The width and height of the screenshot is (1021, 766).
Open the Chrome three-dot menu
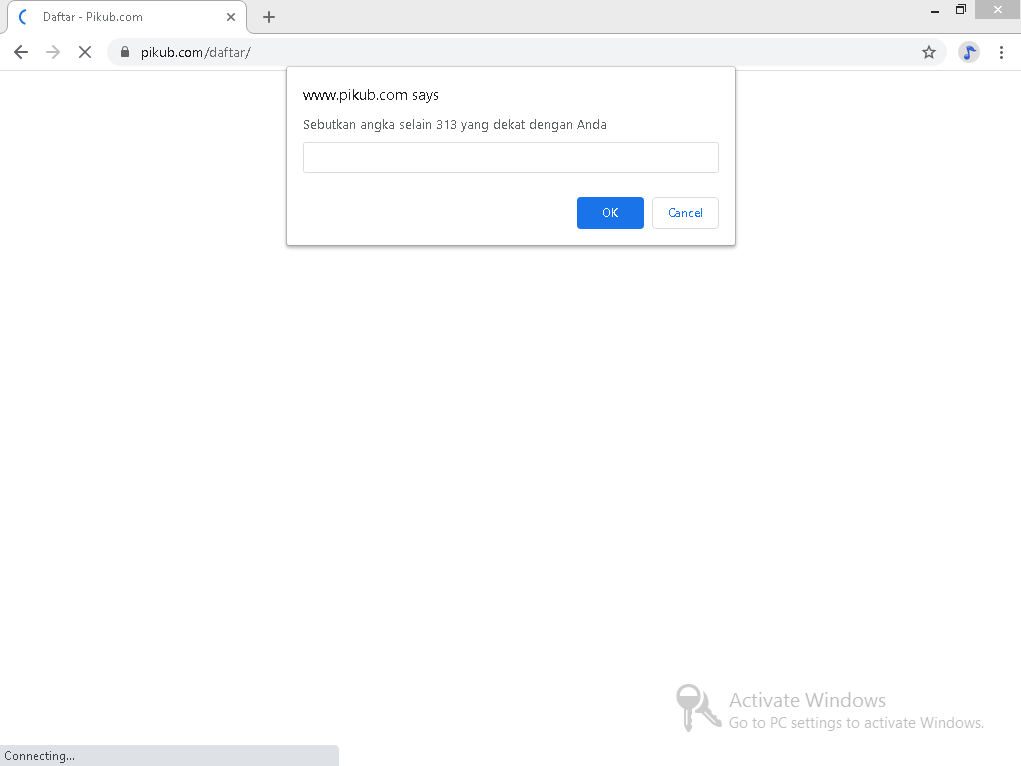coord(1001,52)
